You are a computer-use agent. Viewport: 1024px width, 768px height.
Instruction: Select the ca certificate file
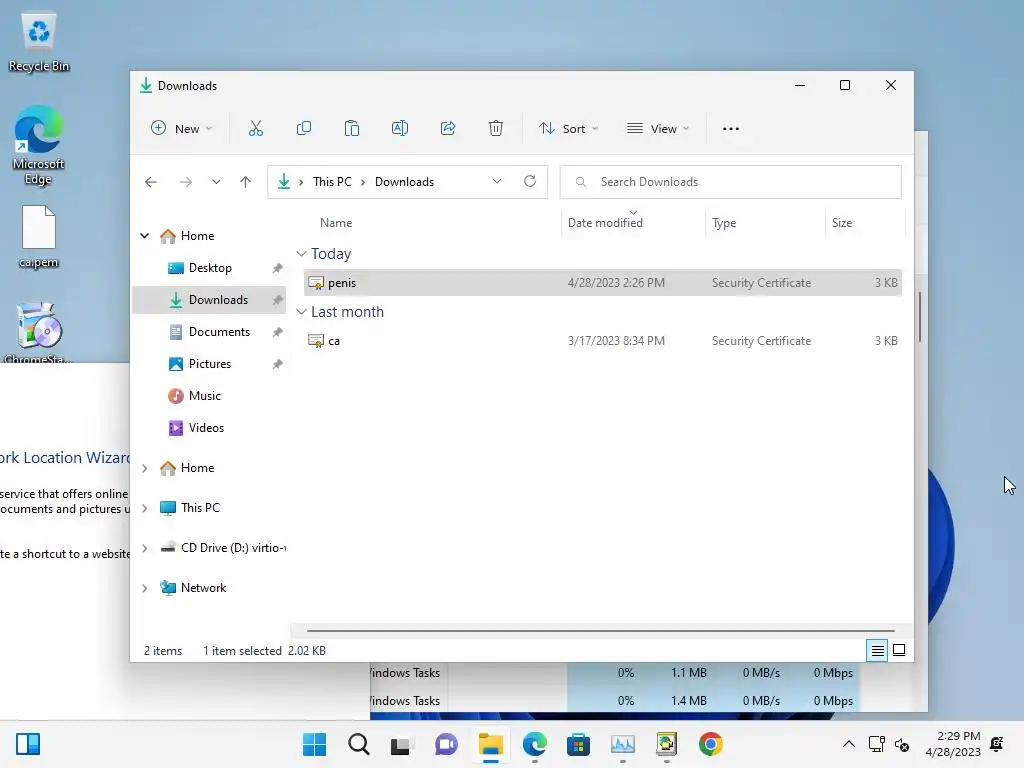(603, 341)
